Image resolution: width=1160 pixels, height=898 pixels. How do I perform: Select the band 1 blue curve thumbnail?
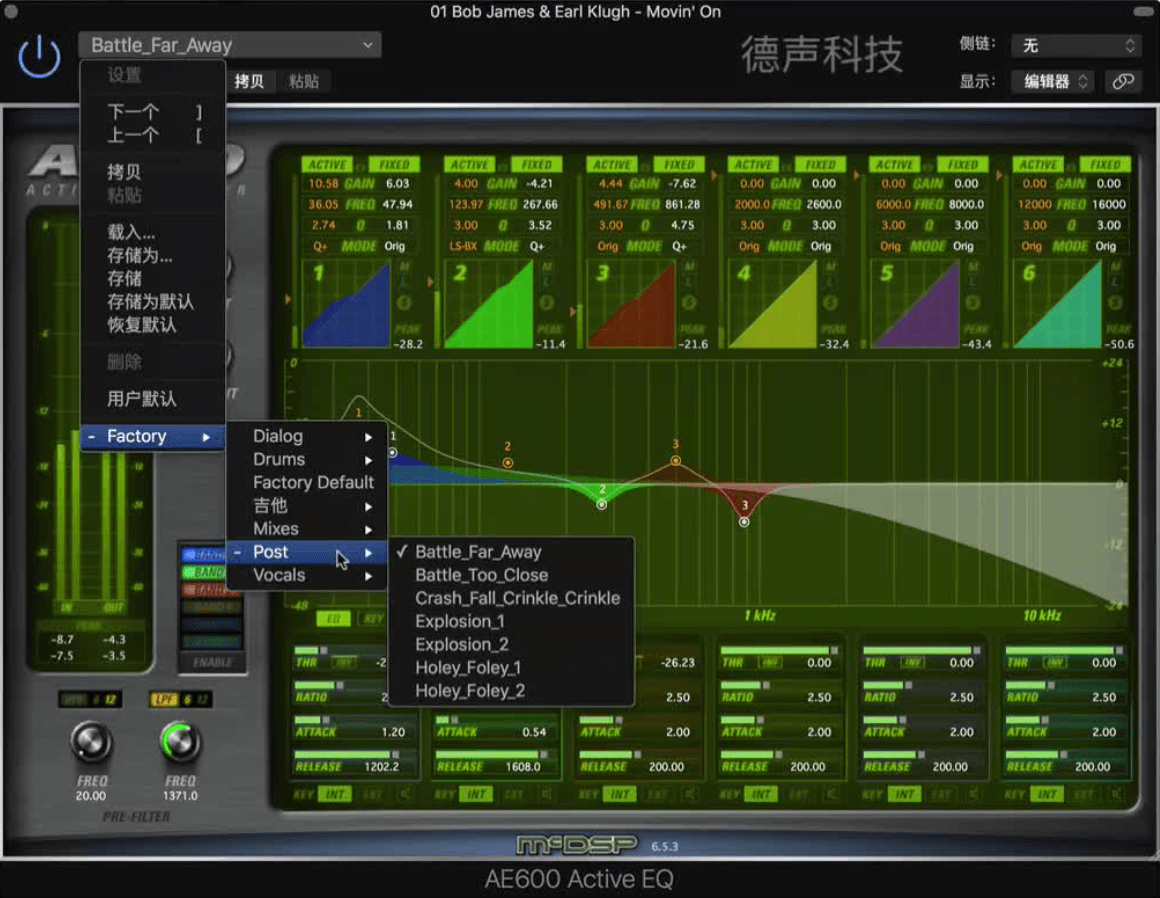pos(347,304)
